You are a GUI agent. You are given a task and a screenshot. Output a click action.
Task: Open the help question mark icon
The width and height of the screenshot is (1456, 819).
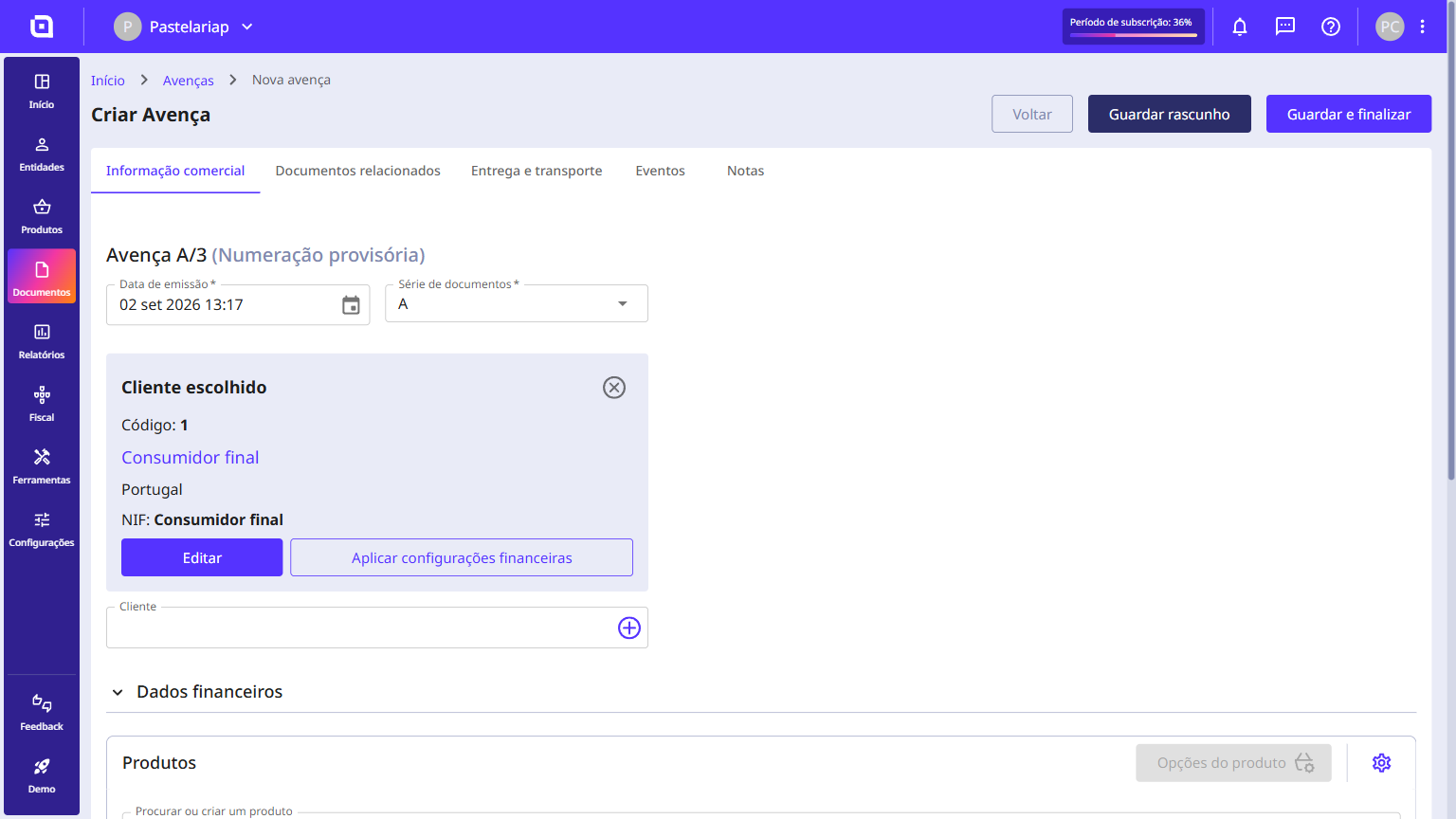click(x=1331, y=27)
